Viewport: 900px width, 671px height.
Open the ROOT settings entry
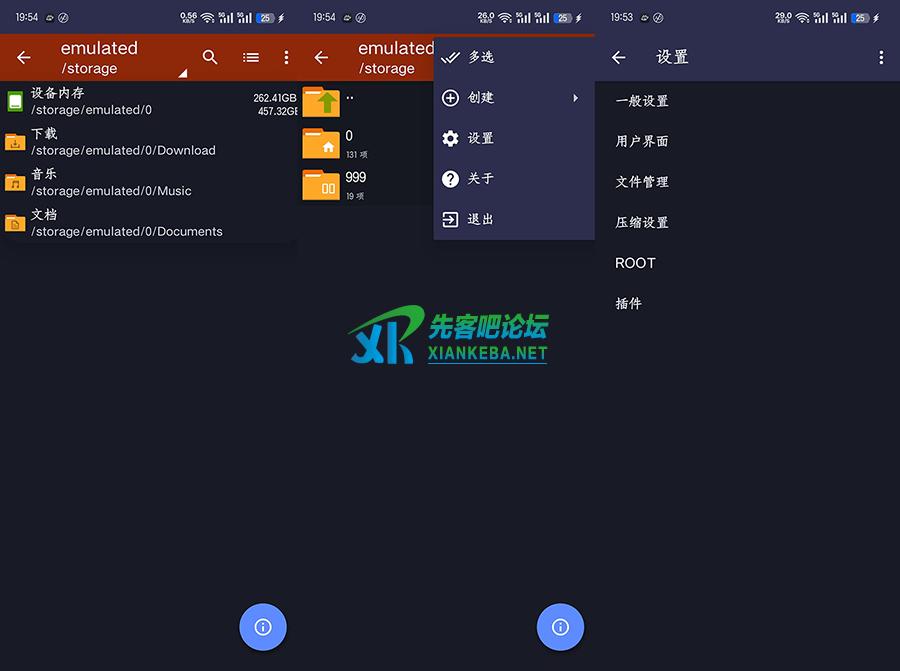tap(636, 263)
